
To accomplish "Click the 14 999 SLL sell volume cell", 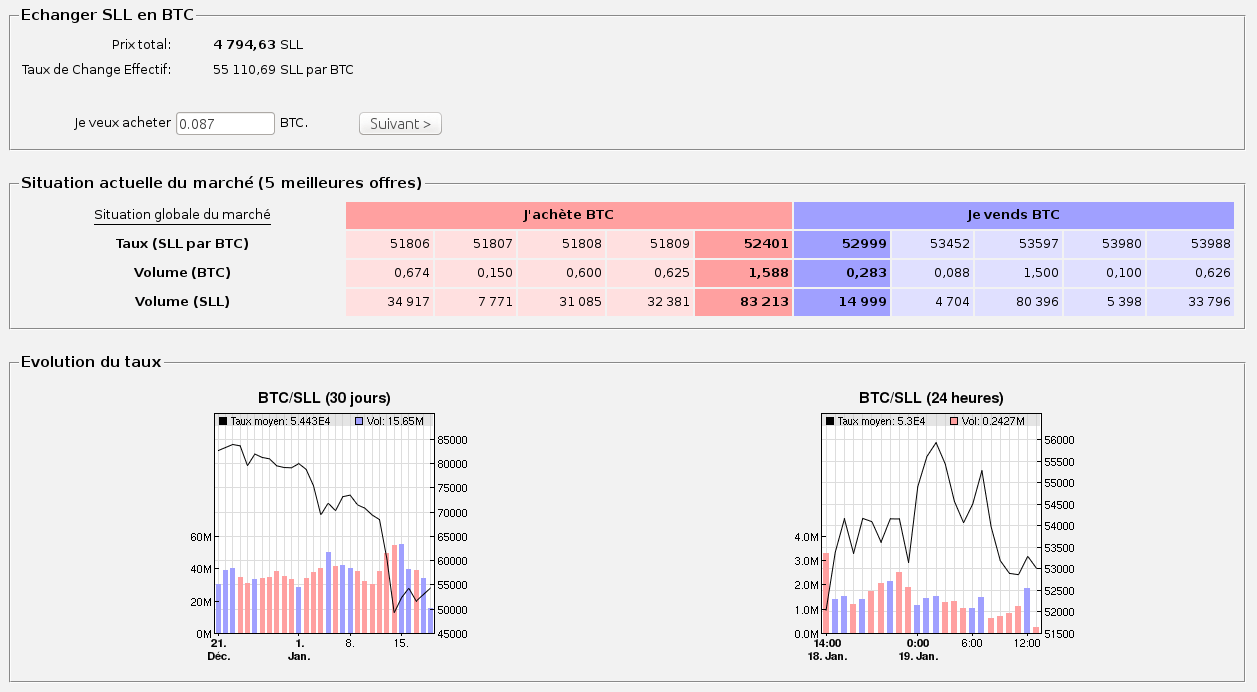I will 842,302.
